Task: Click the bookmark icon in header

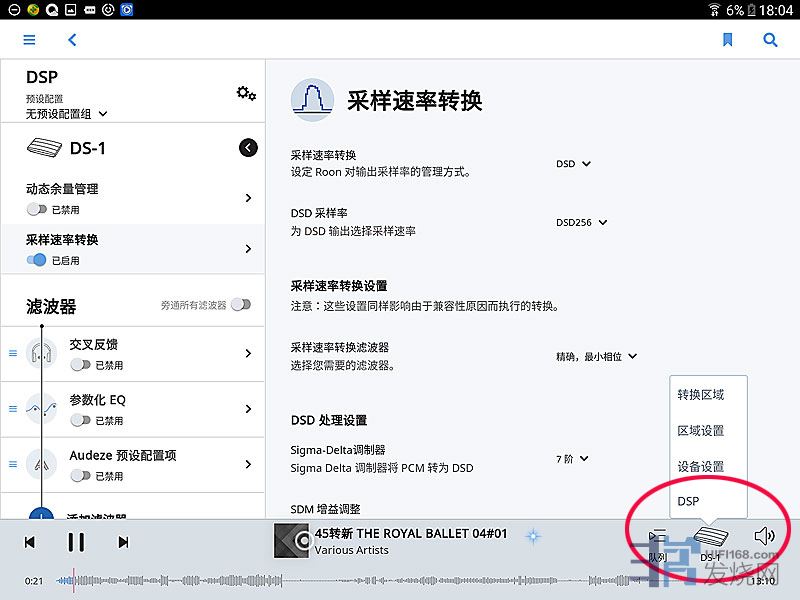Action: click(x=728, y=40)
